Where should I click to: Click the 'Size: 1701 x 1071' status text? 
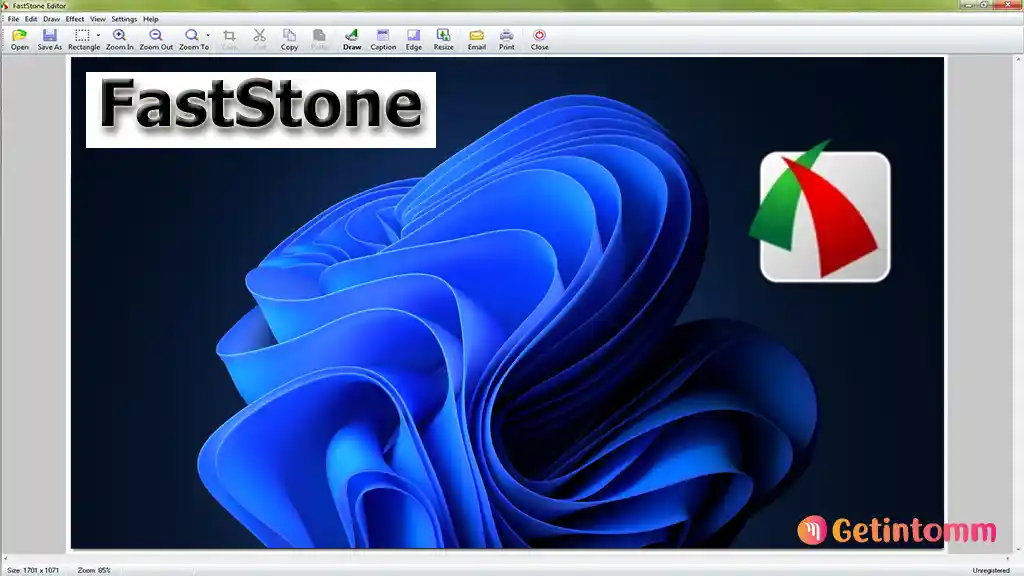(33, 570)
